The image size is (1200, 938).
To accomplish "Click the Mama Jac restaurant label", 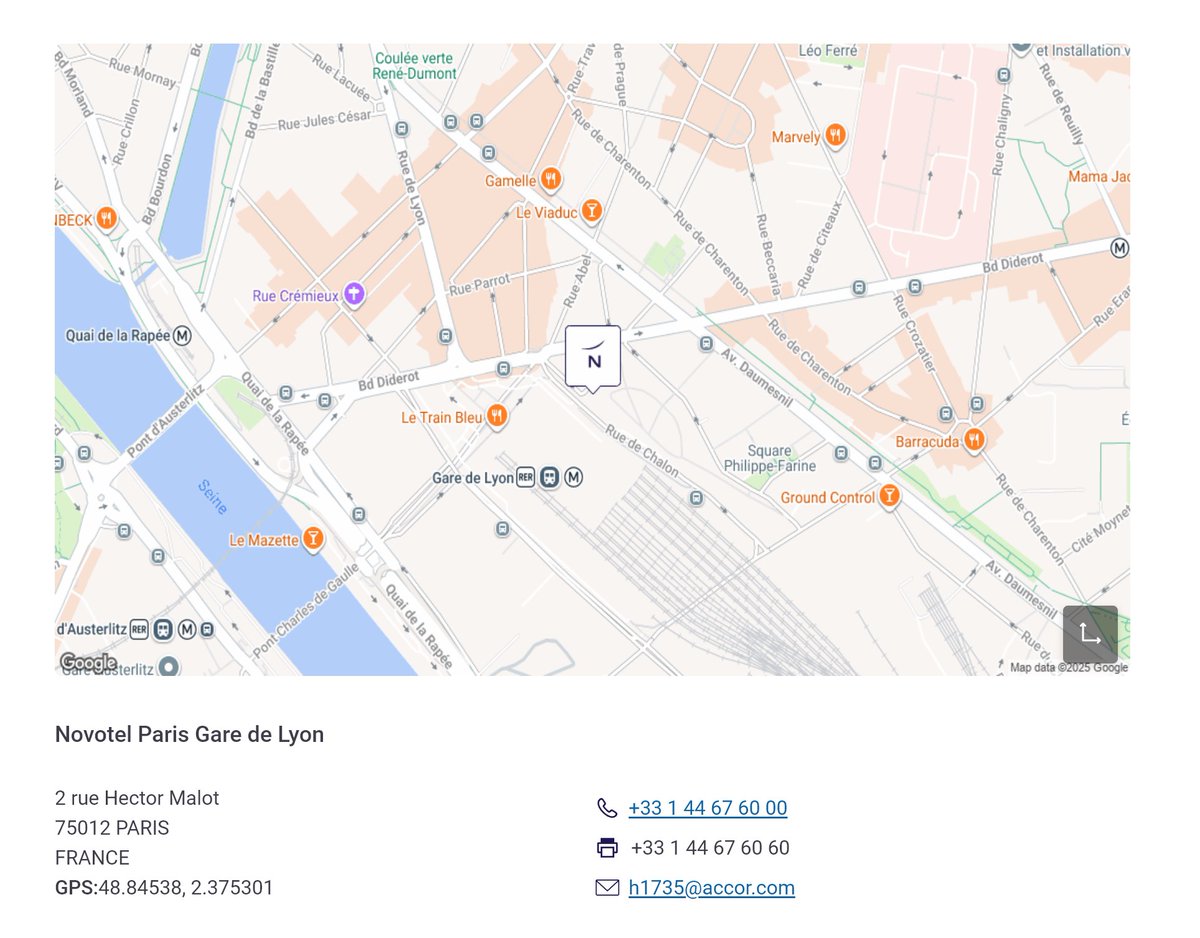I will [x=1099, y=177].
